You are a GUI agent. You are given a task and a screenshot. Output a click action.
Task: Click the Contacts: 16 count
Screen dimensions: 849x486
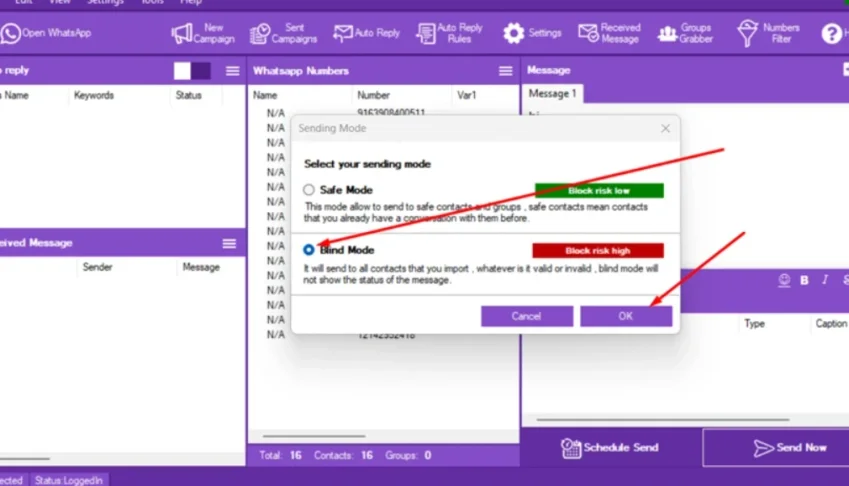click(x=343, y=456)
